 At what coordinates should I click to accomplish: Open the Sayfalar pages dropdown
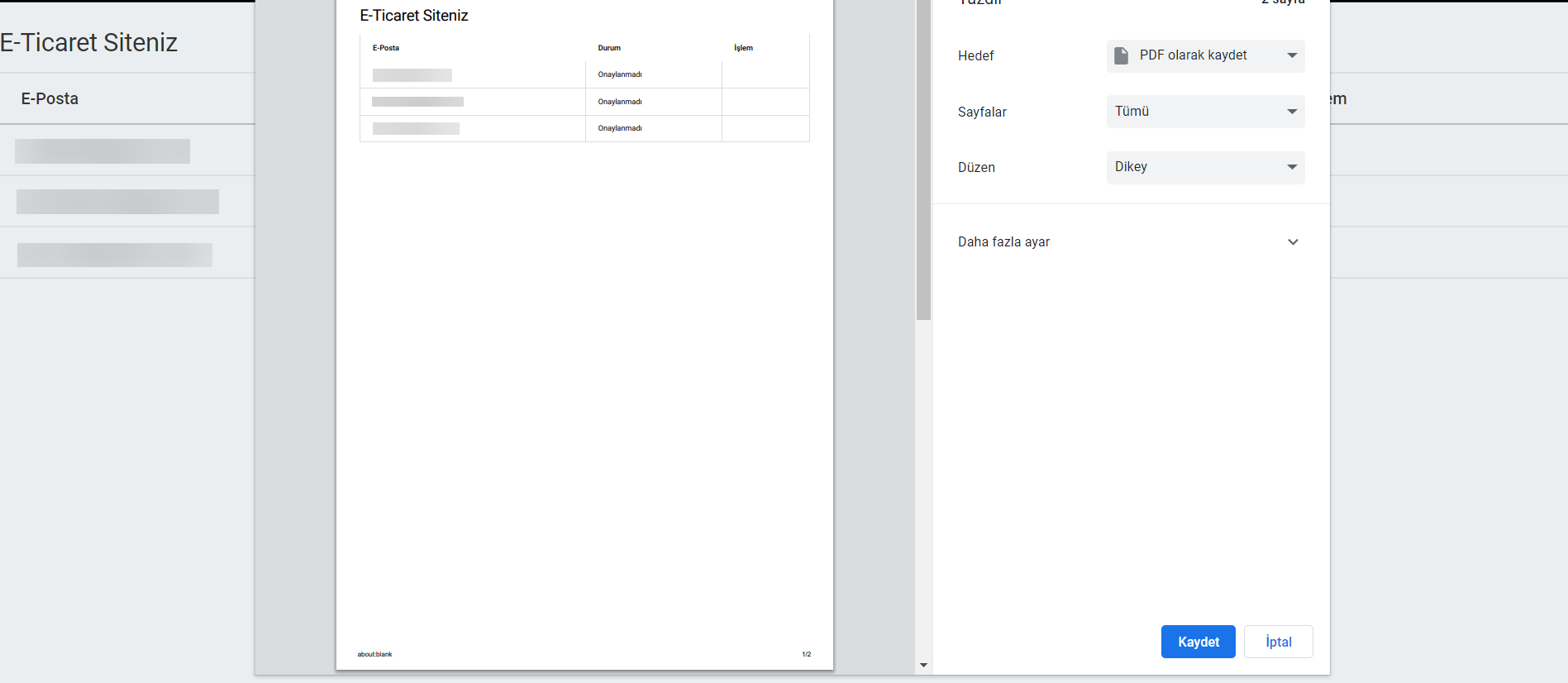coord(1205,112)
